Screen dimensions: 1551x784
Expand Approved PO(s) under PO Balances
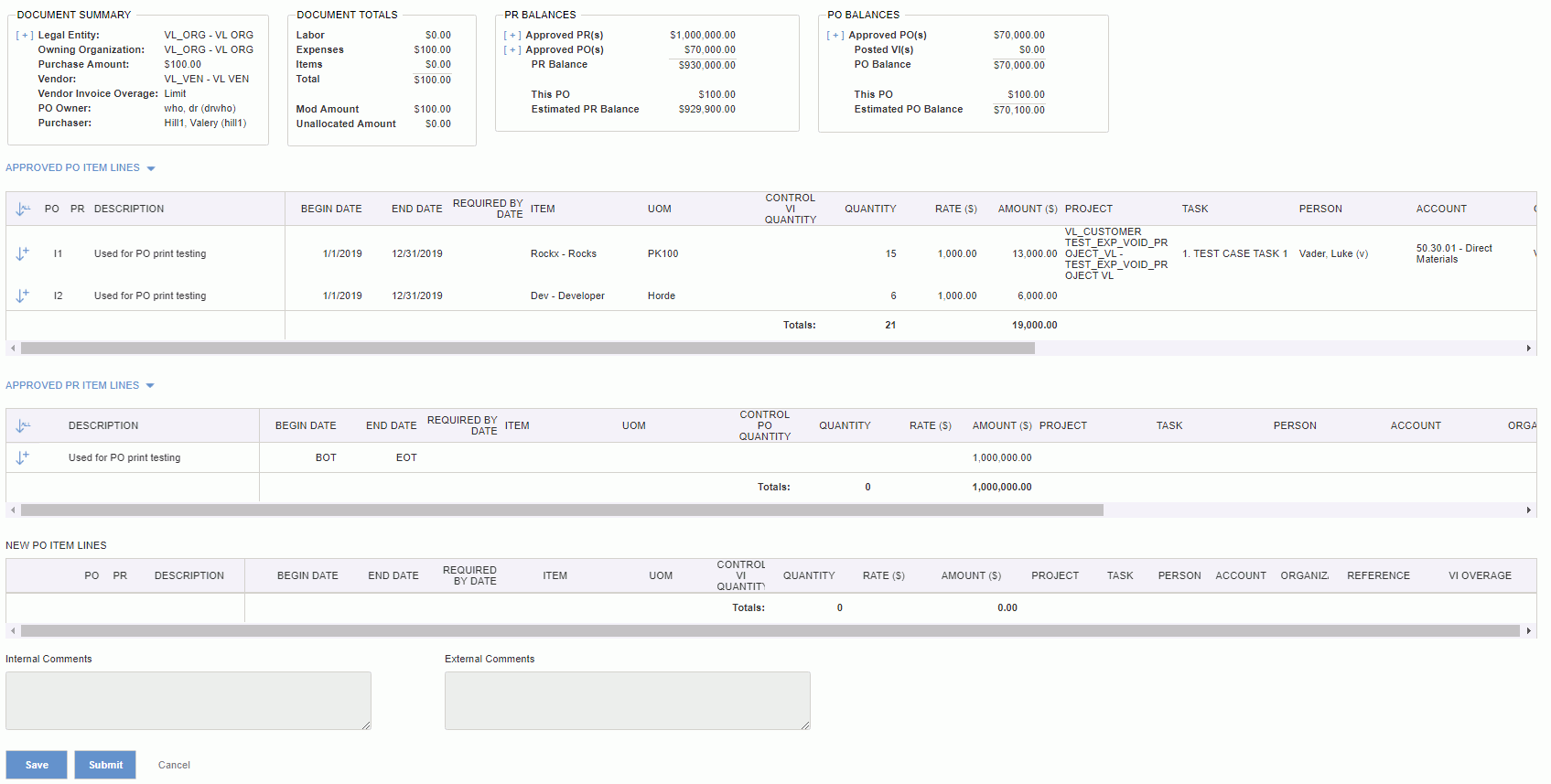(x=835, y=36)
